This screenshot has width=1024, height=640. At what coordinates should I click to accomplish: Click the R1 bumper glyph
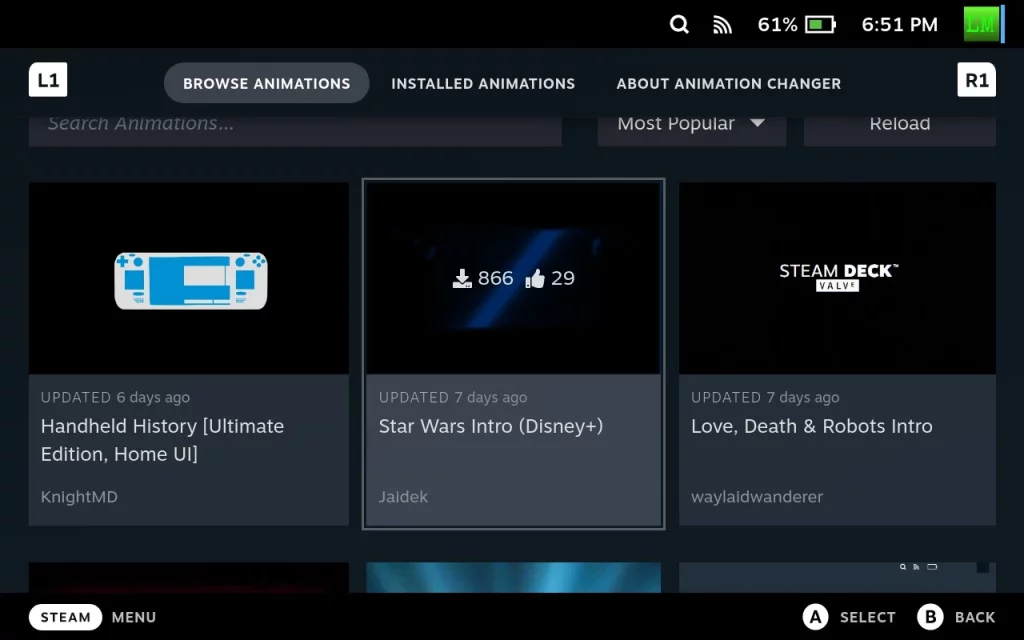(x=976, y=80)
